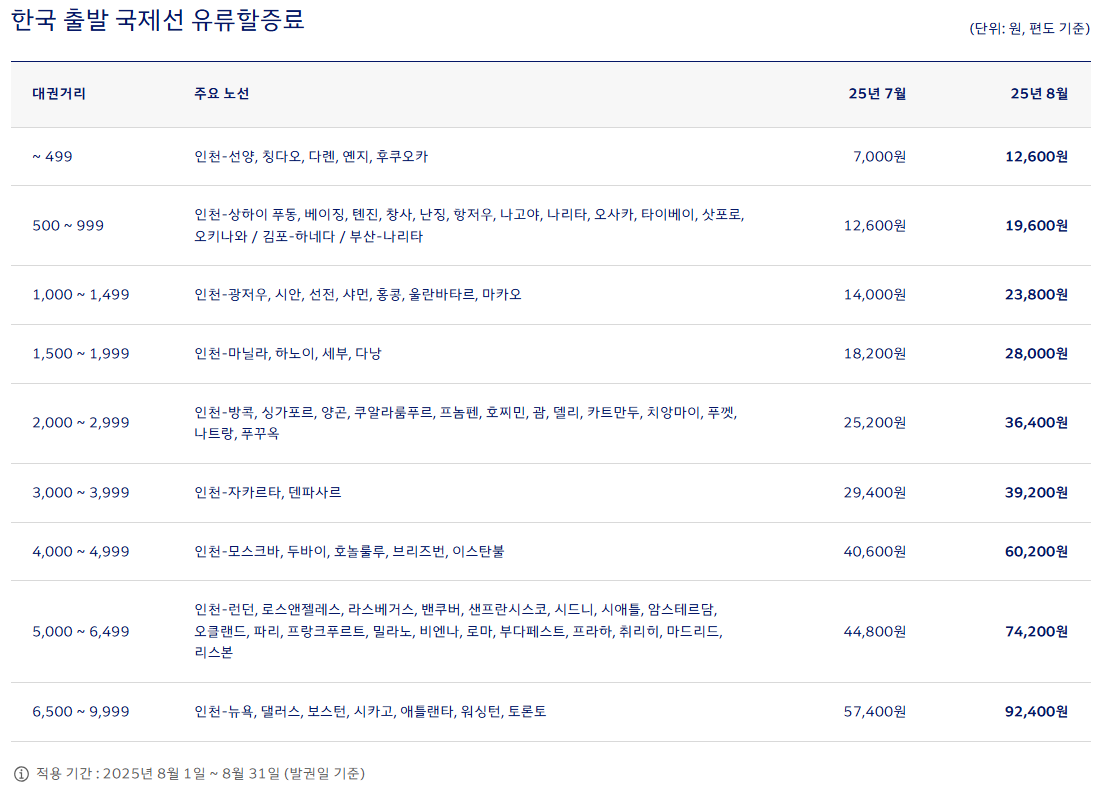Select the 4,000 ~ 4,999 distance cell

click(81, 552)
